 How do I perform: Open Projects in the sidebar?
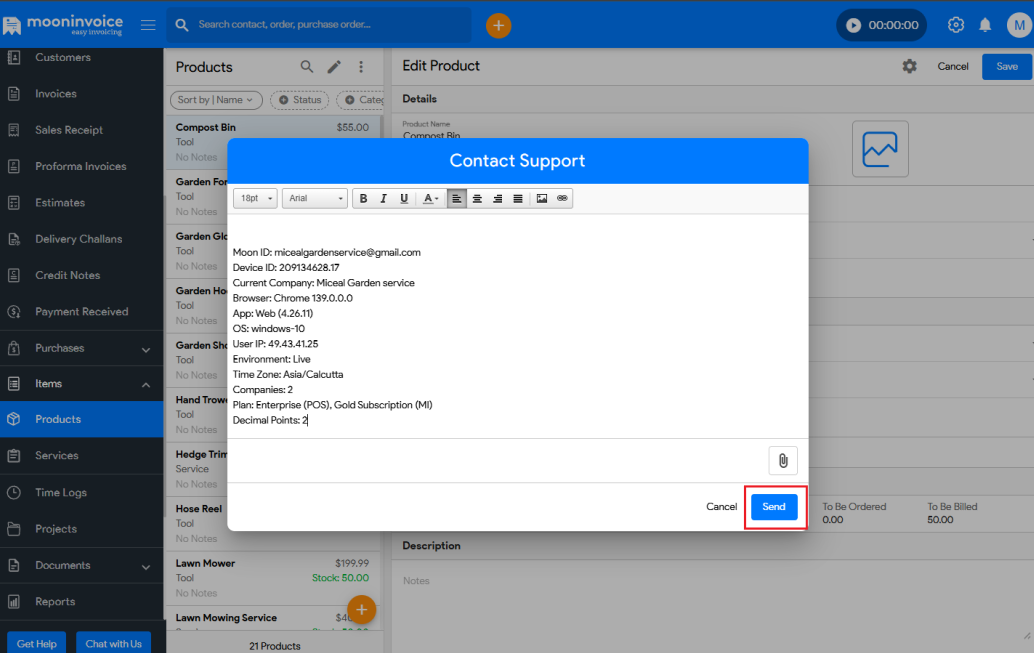tap(82, 528)
